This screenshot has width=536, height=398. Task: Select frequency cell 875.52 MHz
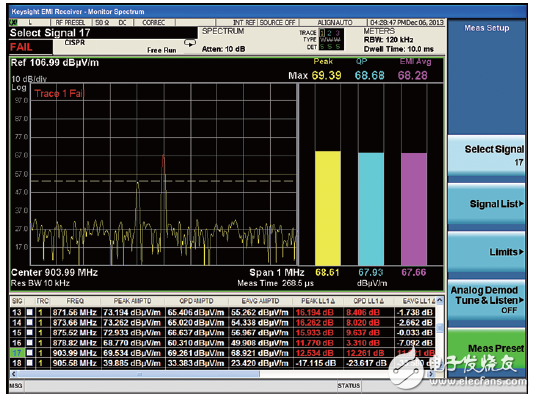(75, 333)
